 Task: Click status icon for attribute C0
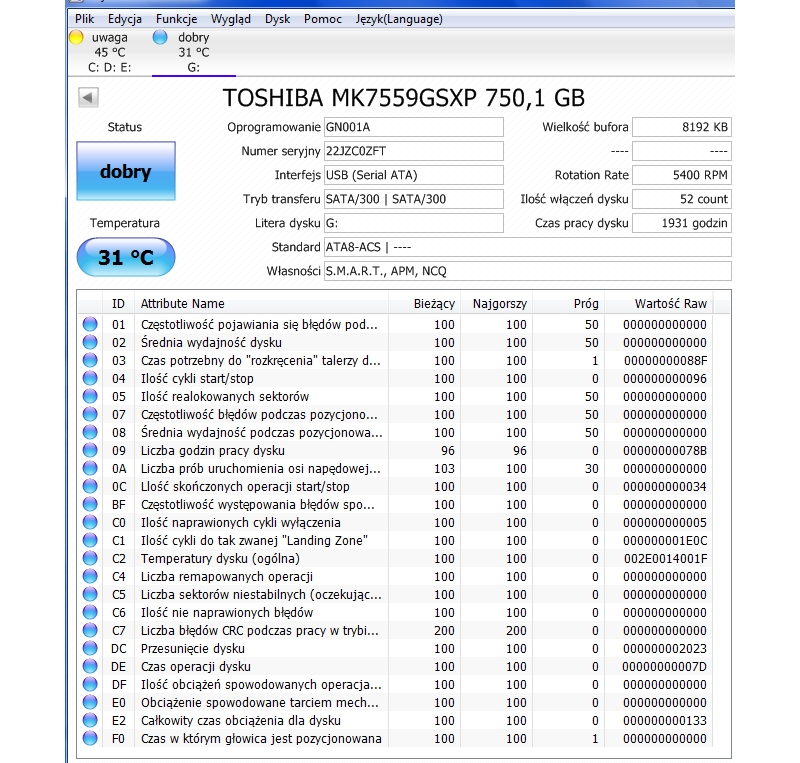90,522
